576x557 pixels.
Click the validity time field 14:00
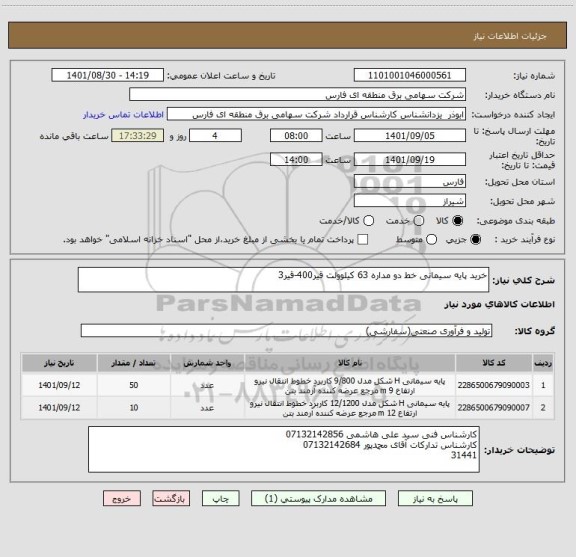(x=296, y=159)
